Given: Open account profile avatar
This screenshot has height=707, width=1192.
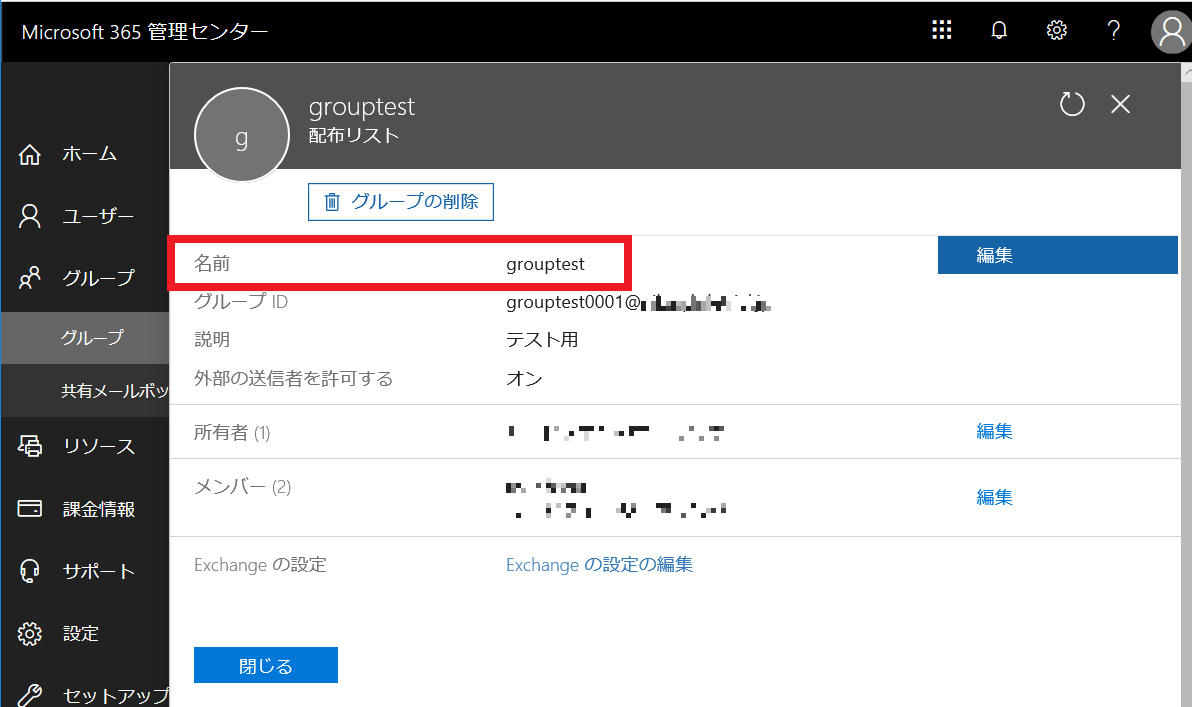Looking at the screenshot, I should (x=1171, y=31).
